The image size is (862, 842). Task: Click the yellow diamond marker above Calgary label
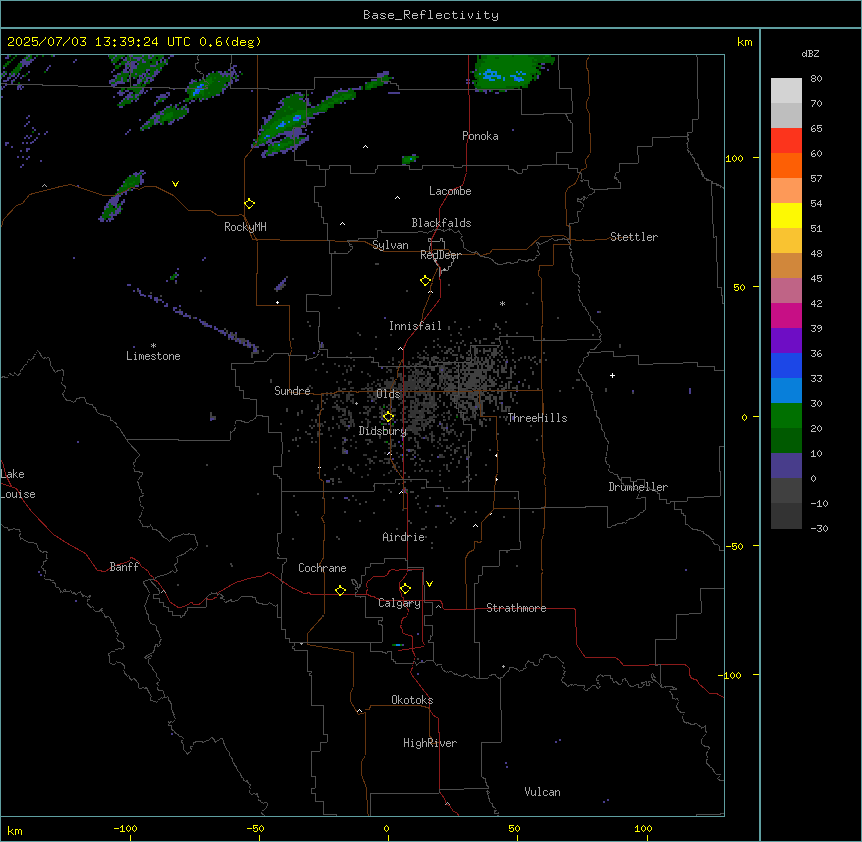pos(405,589)
